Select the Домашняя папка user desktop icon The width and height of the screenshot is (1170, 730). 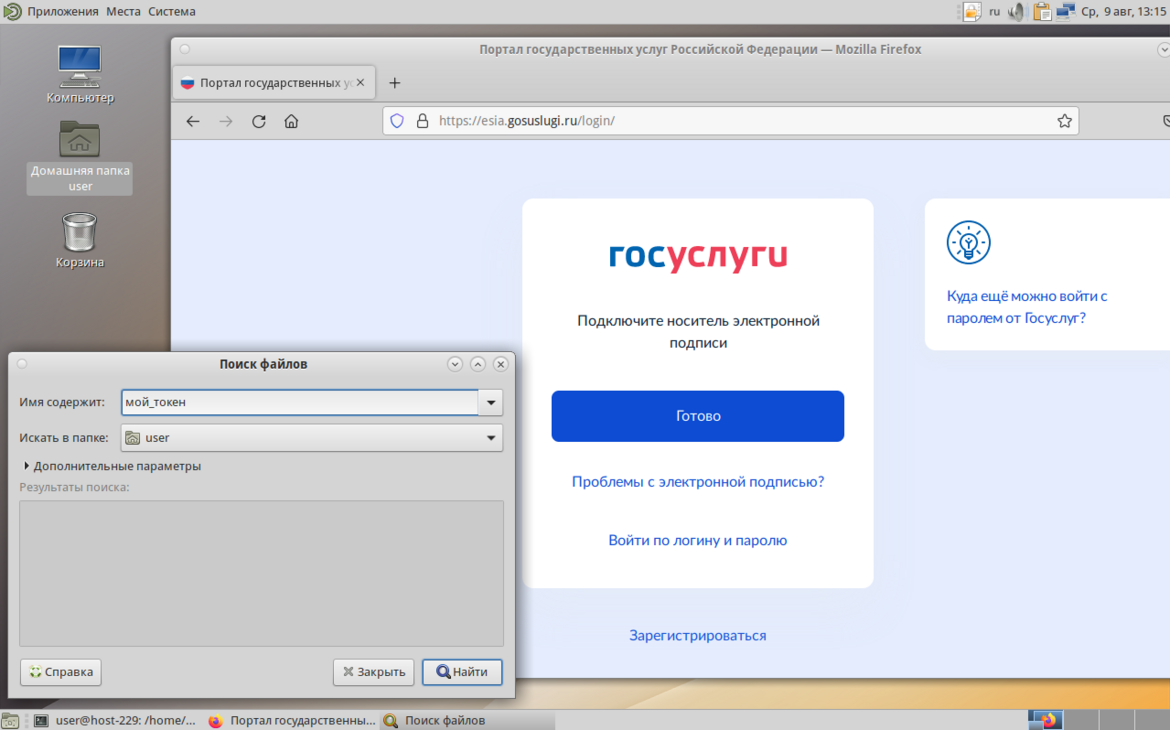[80, 157]
